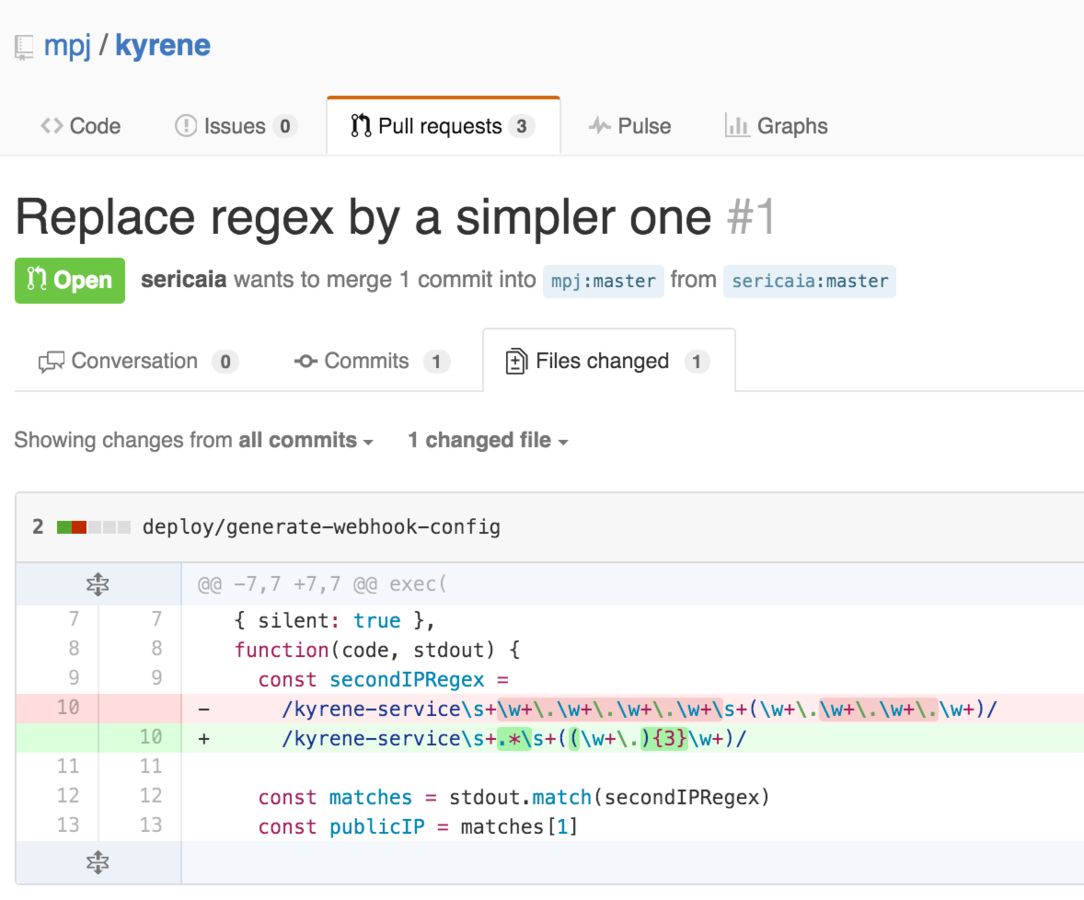The image size is (1084, 900).
Task: Click the Conversation speech bubbles icon
Action: pos(51,362)
